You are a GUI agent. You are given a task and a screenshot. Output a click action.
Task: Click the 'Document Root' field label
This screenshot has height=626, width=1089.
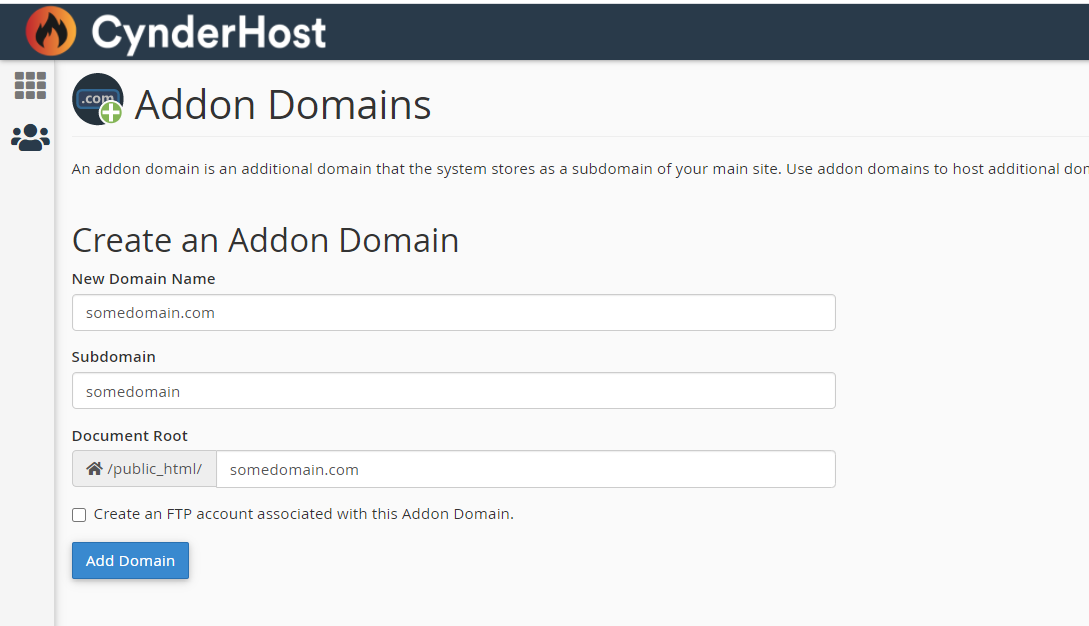pos(130,436)
